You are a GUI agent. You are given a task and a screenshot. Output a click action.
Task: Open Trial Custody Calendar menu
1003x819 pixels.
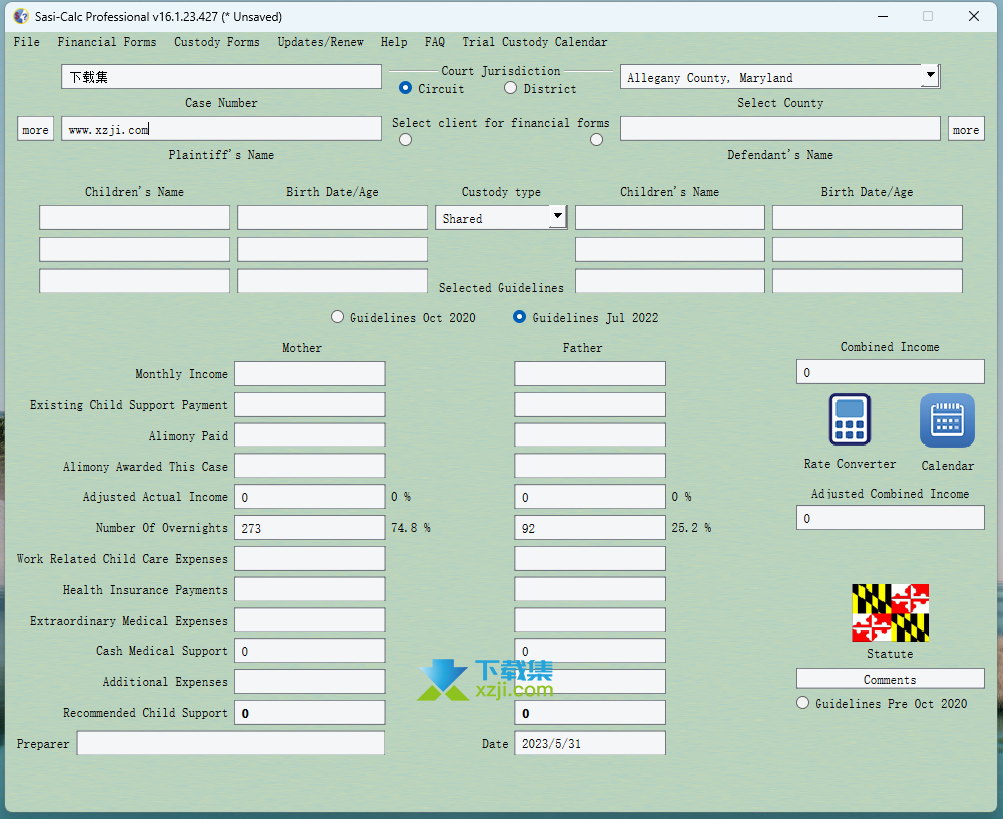[535, 42]
